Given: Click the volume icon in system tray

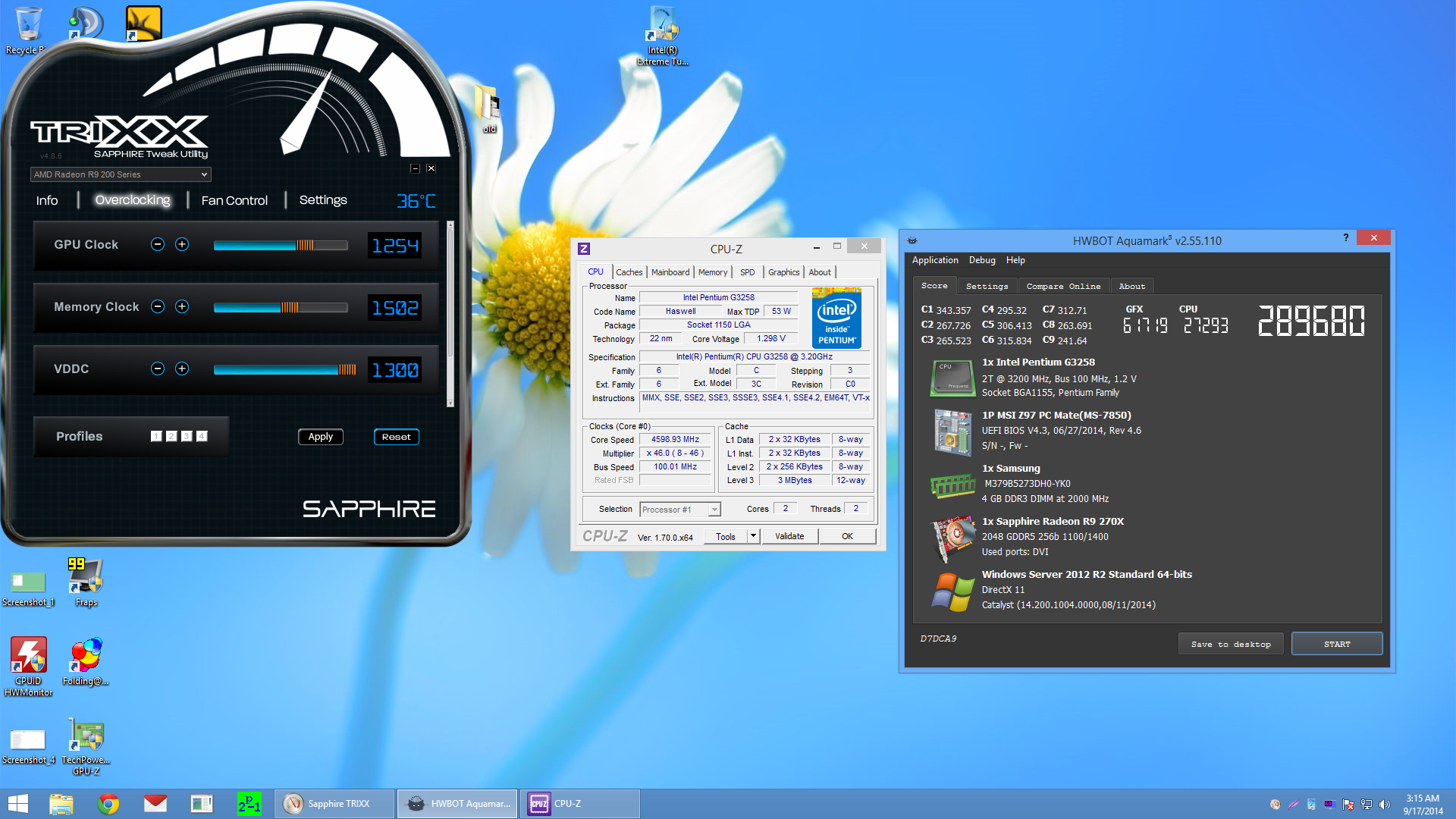Looking at the screenshot, I should click(1384, 805).
